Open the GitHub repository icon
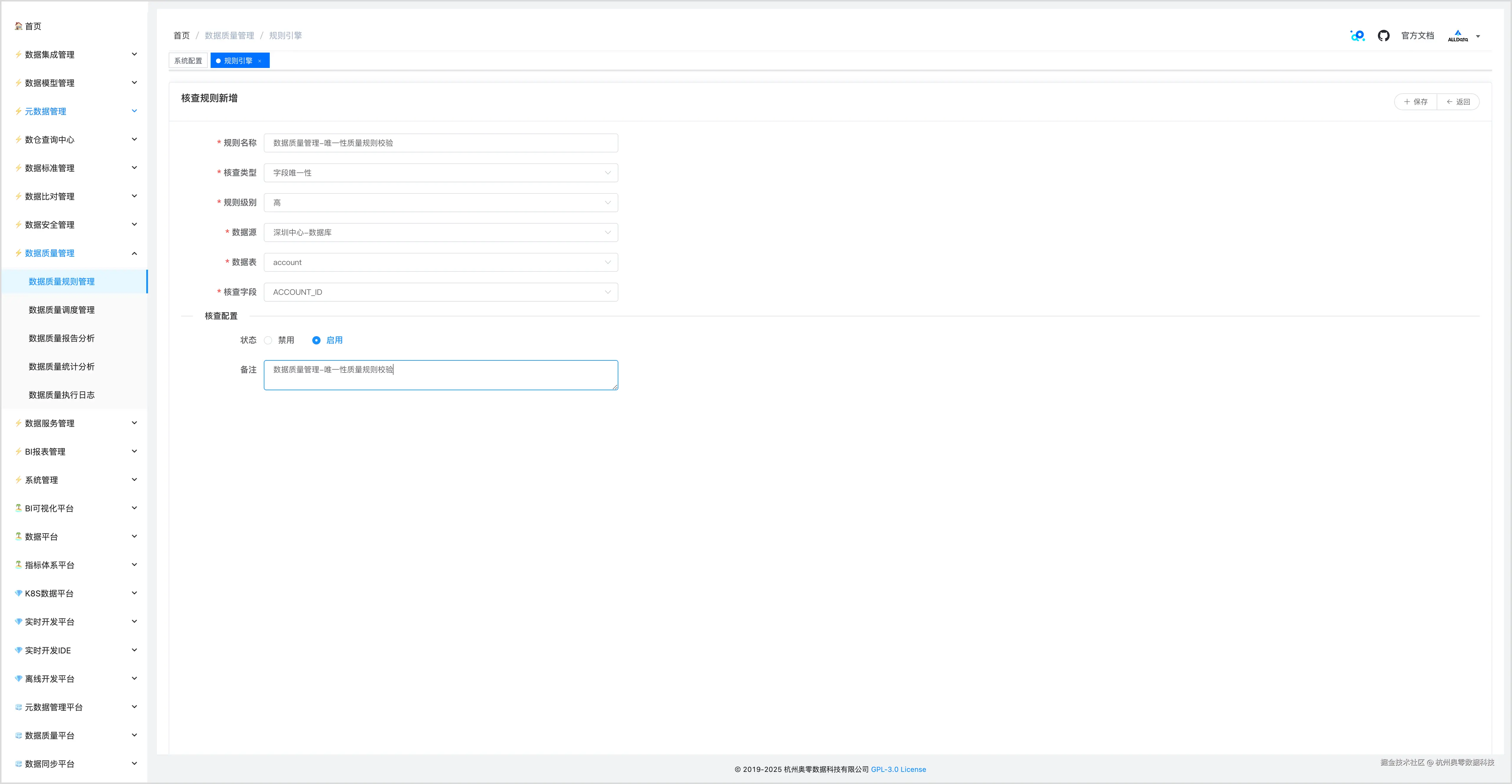The height and width of the screenshot is (784, 1512). (1383, 36)
